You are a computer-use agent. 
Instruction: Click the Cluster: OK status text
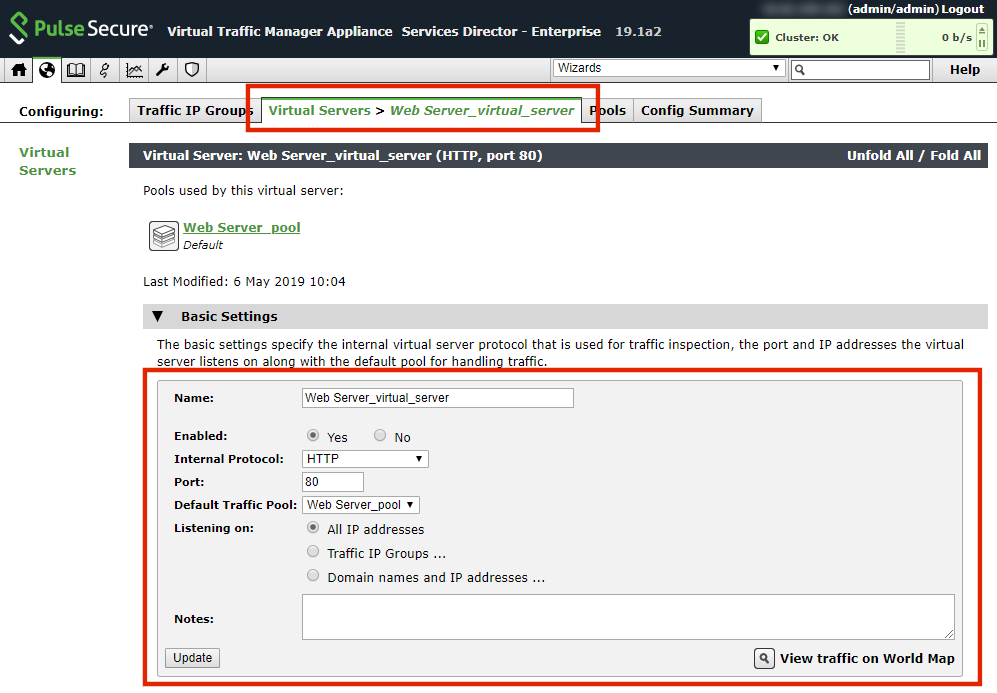807,38
